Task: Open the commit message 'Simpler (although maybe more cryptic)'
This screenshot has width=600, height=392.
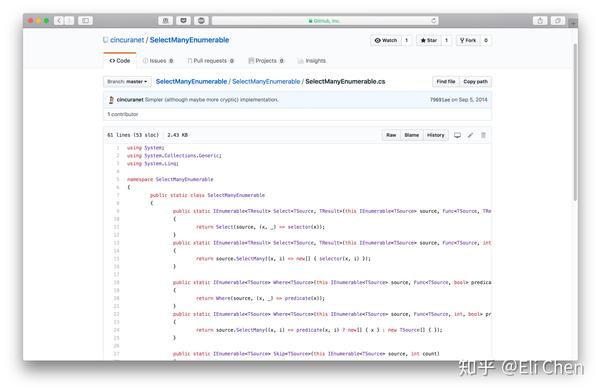Action: click(x=212, y=100)
